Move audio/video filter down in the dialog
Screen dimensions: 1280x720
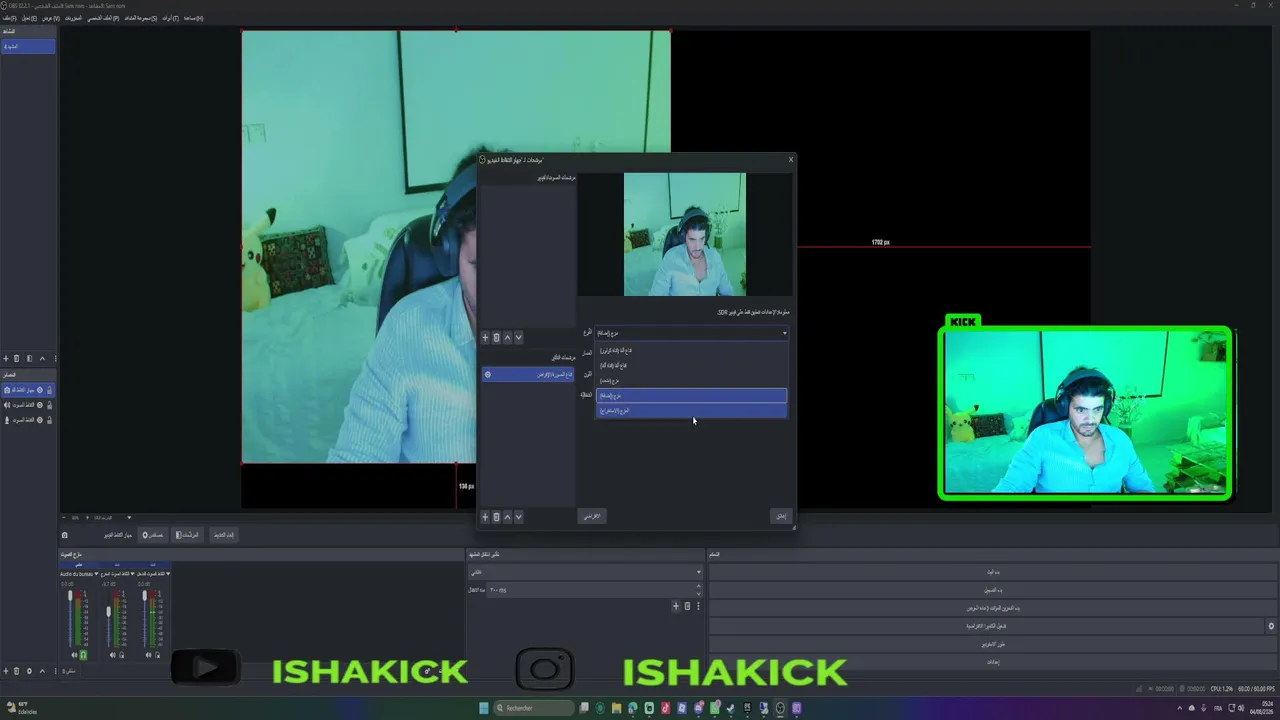point(518,337)
